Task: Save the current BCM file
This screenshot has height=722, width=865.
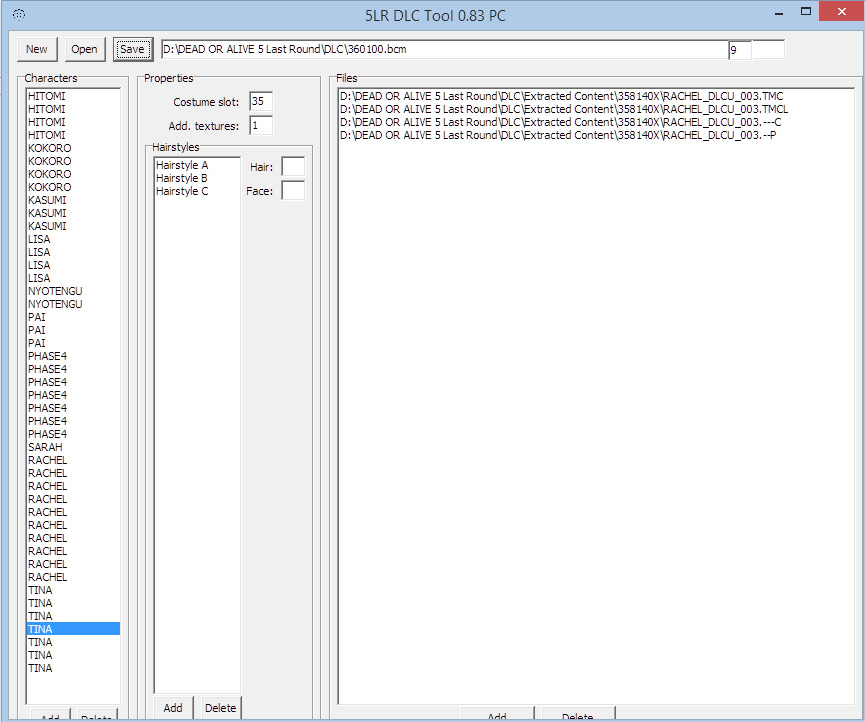Action: tap(132, 49)
